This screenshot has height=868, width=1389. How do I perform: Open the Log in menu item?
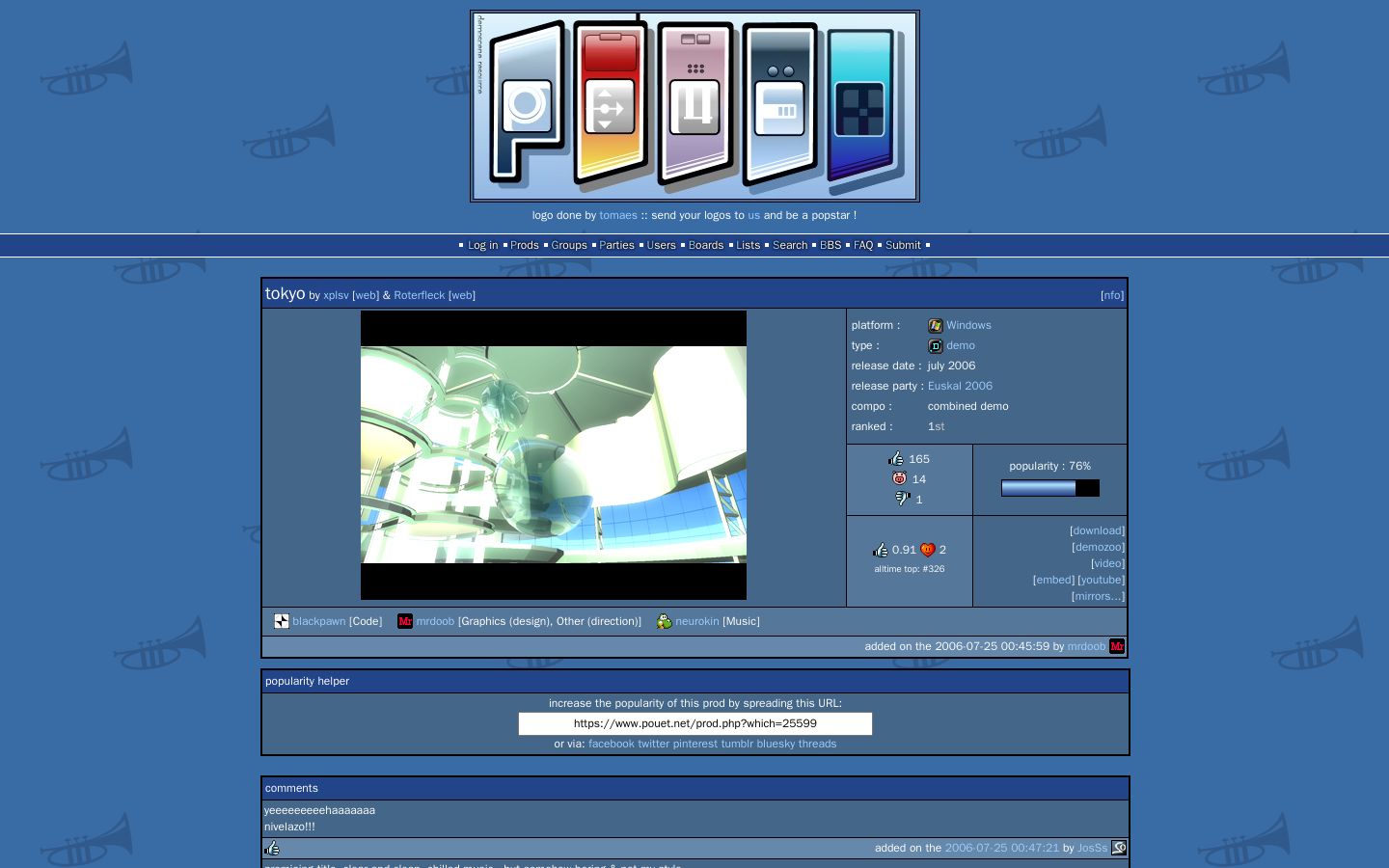(x=483, y=245)
